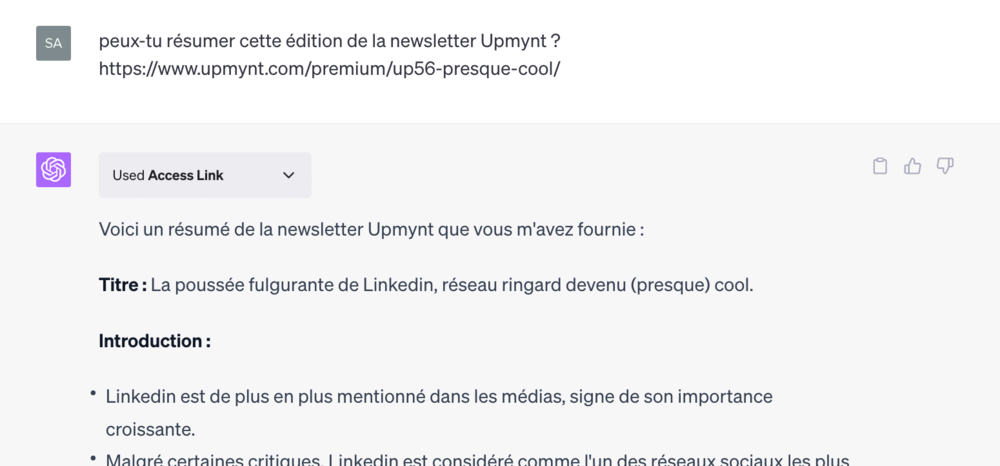The height and width of the screenshot is (466, 1000).
Task: Click the bullet starting 'Malgré certaines critiques'
Action: pyautogui.click(x=477, y=459)
